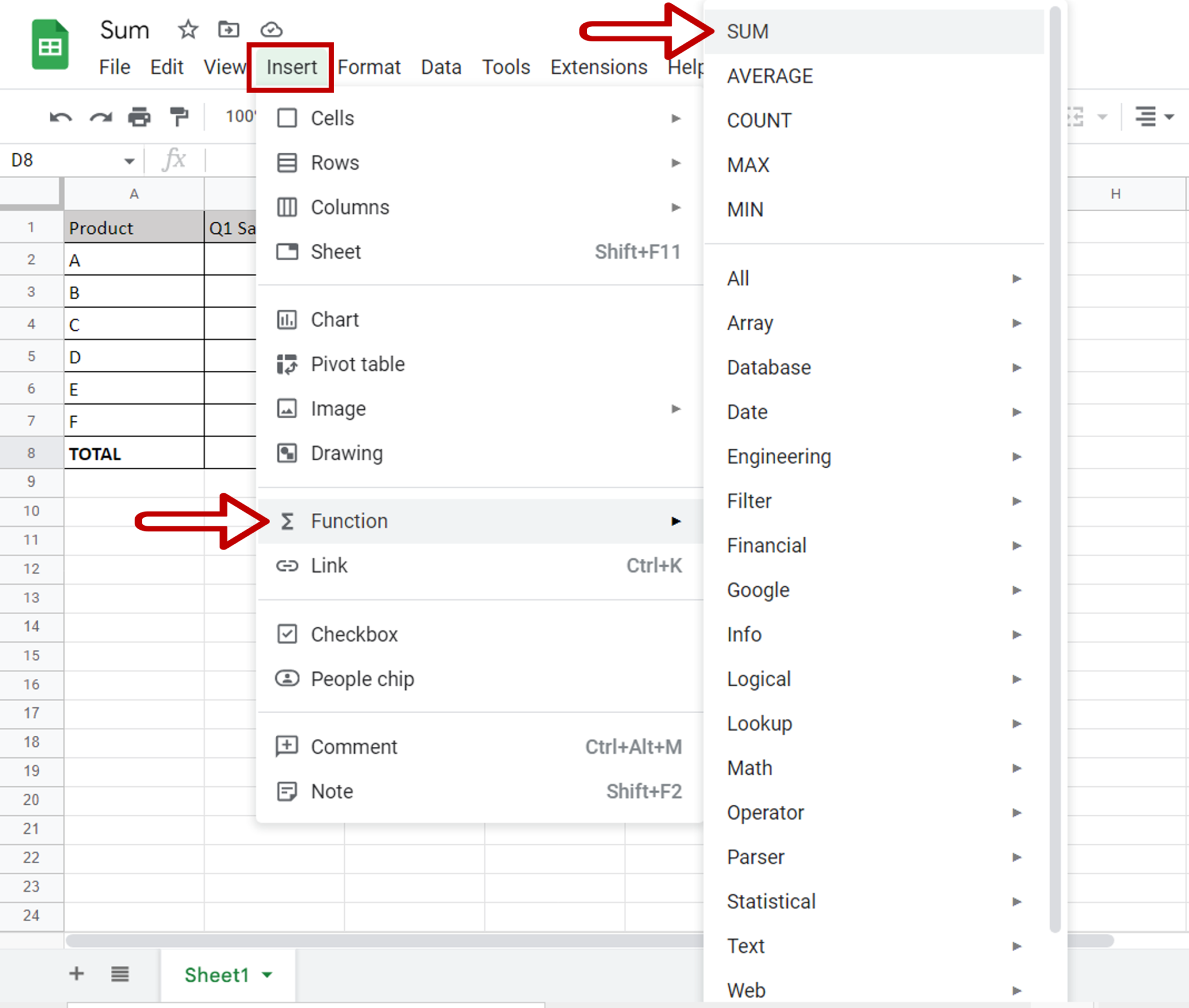Open the all sheets list icon
This screenshot has height=1008, width=1189.
pos(120,974)
